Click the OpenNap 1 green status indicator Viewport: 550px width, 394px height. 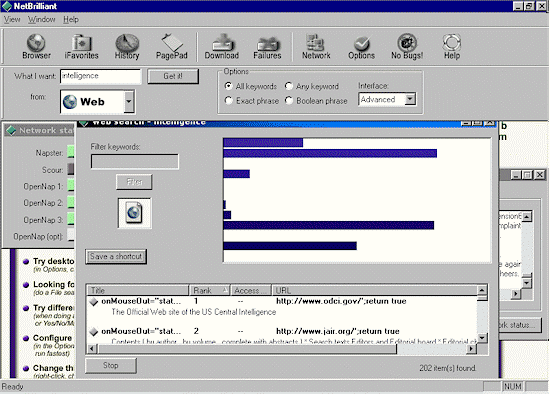click(71, 186)
